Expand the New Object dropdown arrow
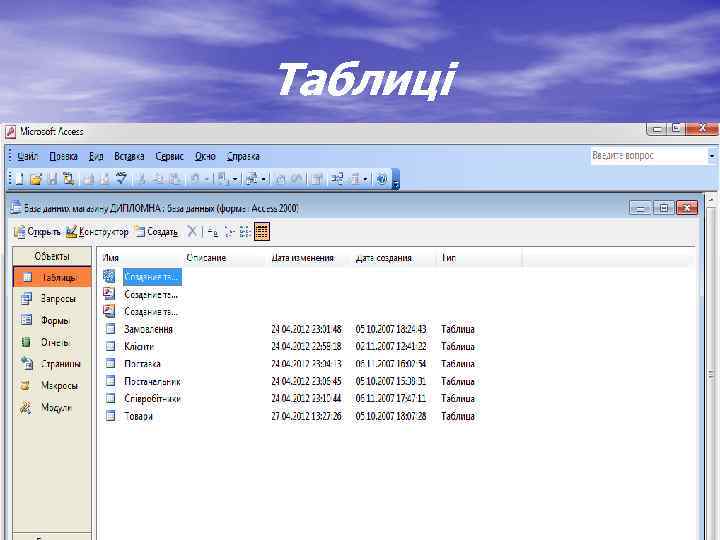Screen dimensions: 720x540 [366, 179]
